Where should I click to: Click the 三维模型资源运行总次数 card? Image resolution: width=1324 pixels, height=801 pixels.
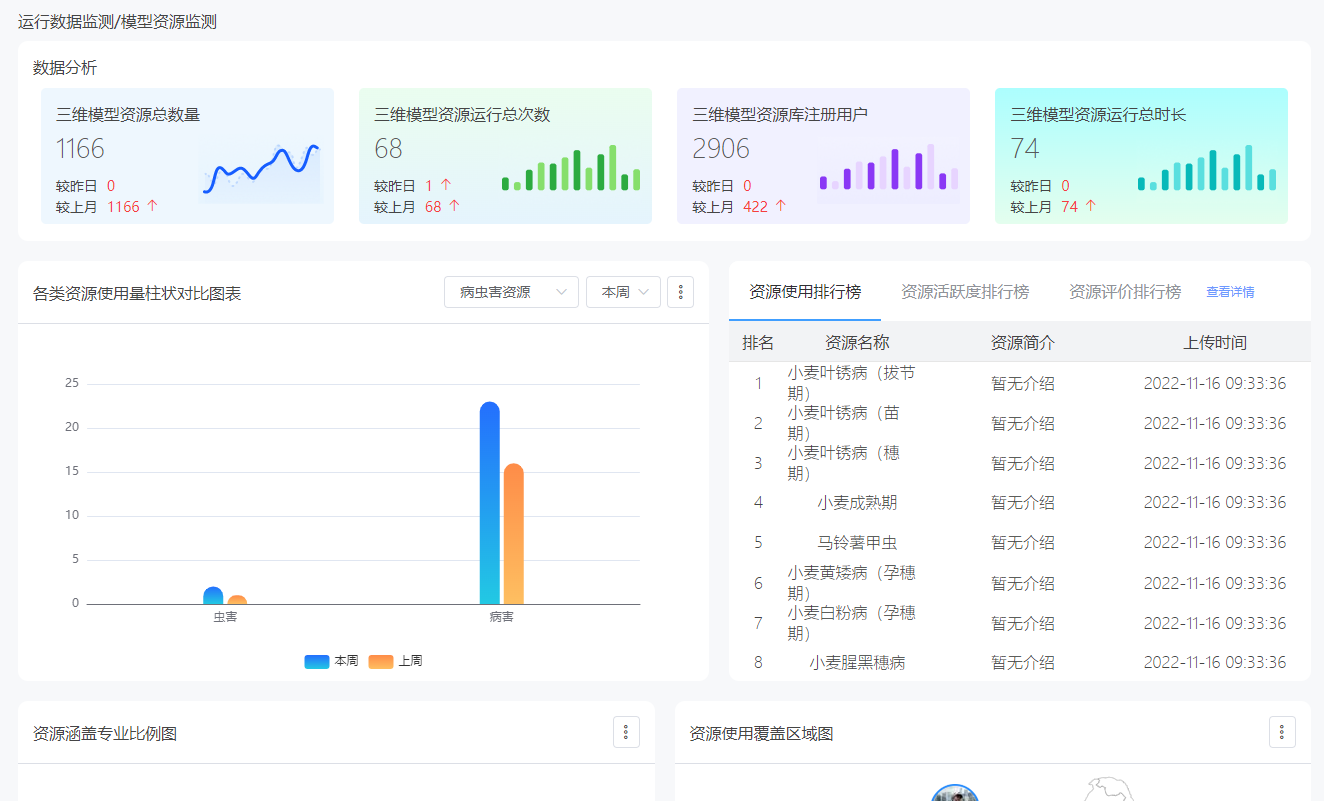click(x=505, y=156)
